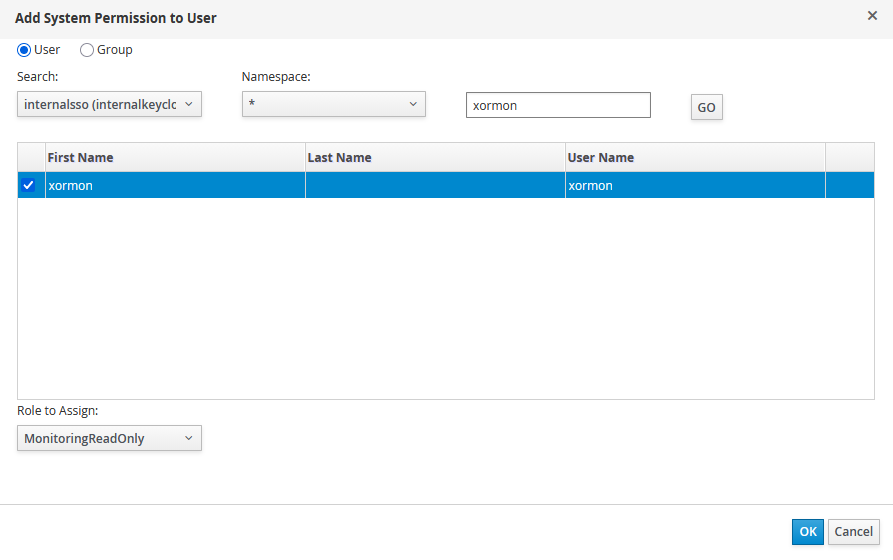This screenshot has width=893, height=560.
Task: Click the Cancel button
Action: 854,532
